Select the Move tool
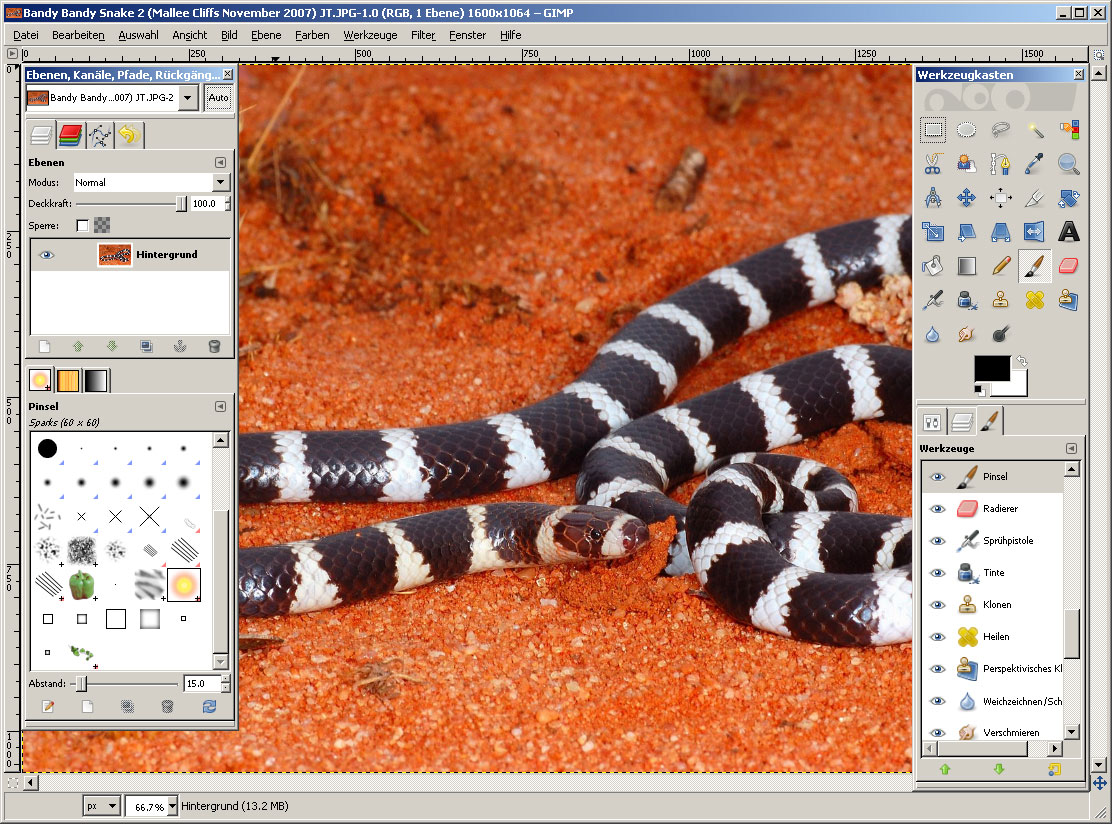This screenshot has width=1112, height=824. [966, 198]
